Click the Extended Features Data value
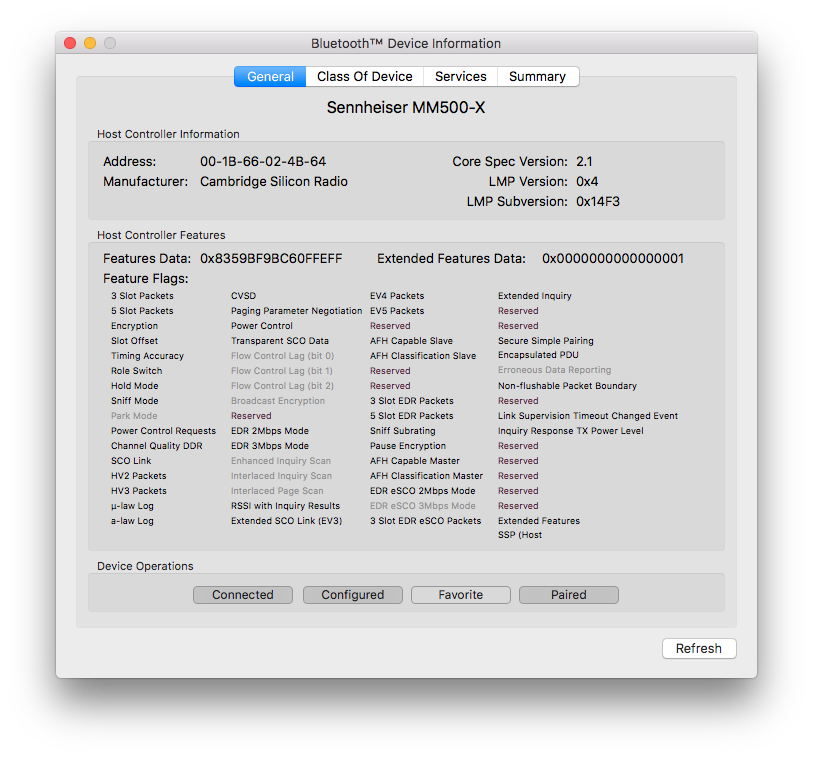Screen dimensions: 813x758 click(x=613, y=259)
